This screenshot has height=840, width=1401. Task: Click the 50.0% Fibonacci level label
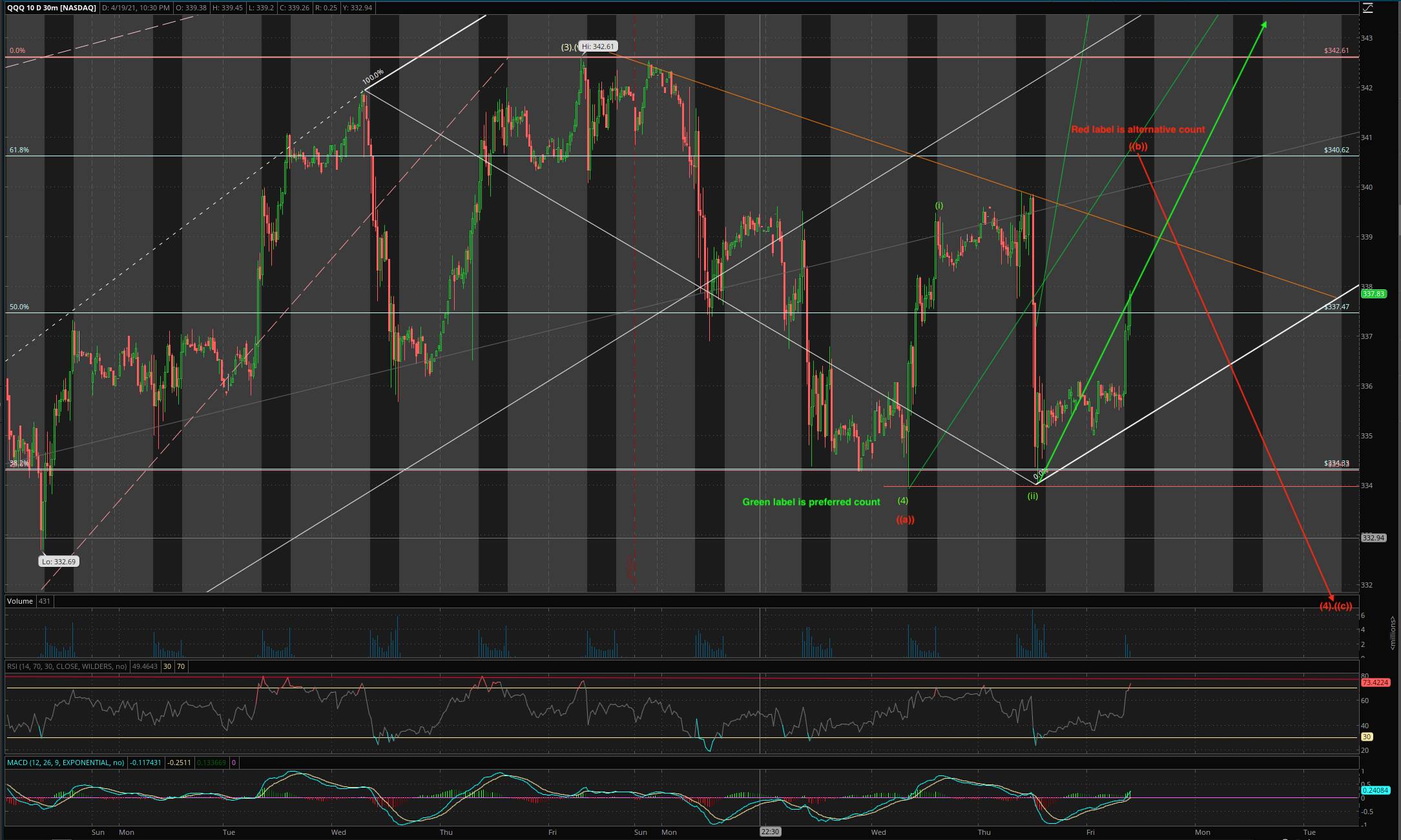(x=19, y=307)
